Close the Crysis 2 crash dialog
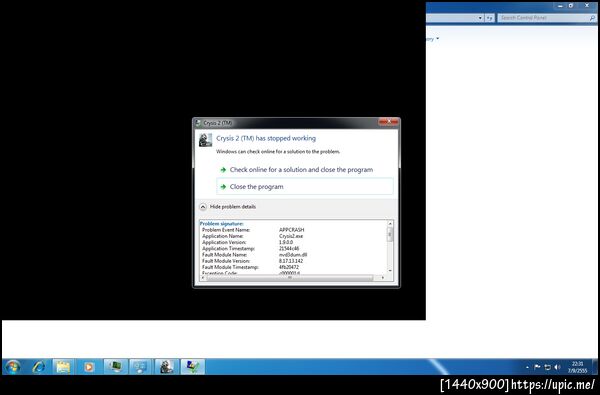 tap(388, 122)
